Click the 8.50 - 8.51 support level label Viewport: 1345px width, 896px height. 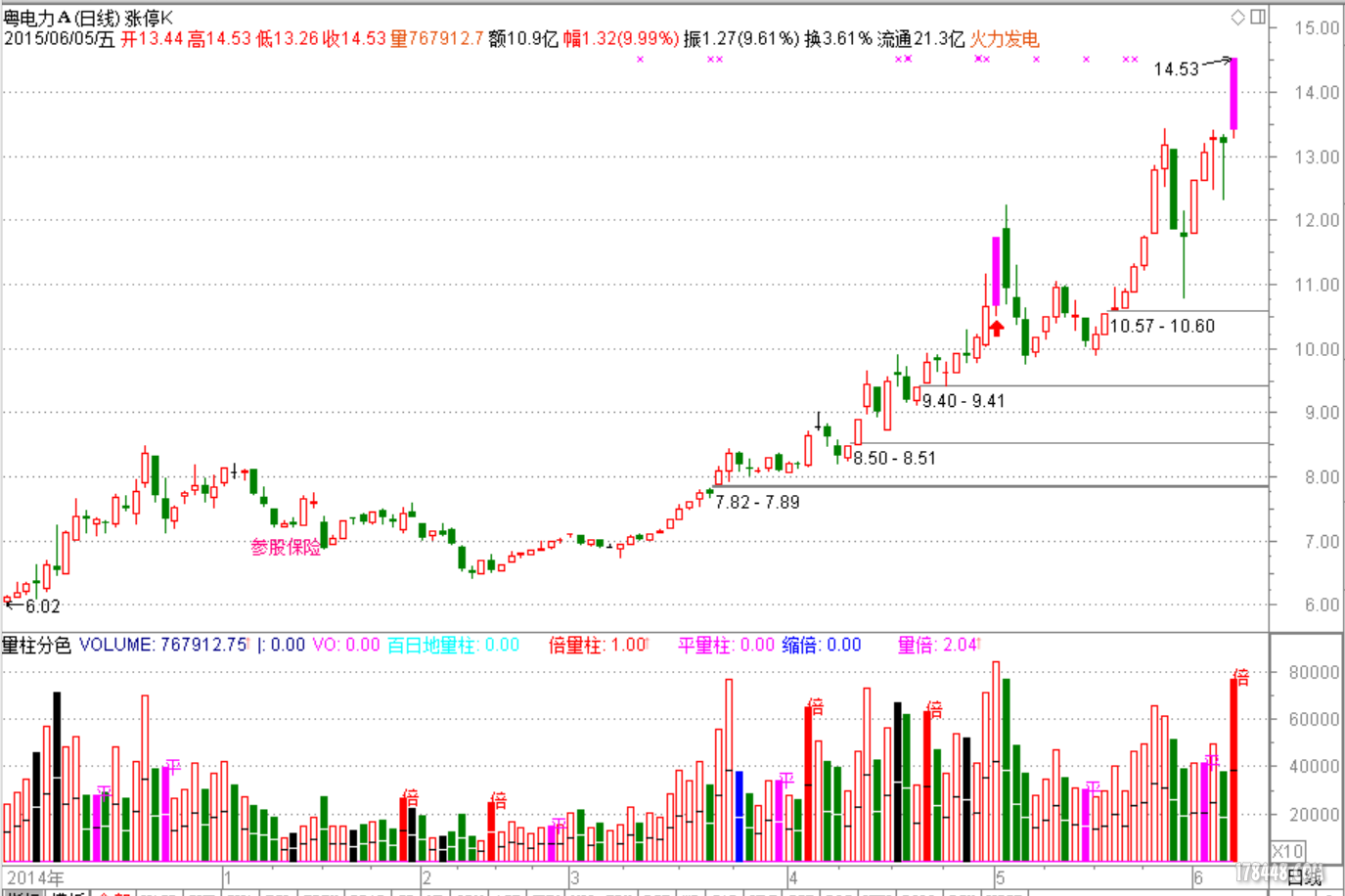[x=894, y=458]
